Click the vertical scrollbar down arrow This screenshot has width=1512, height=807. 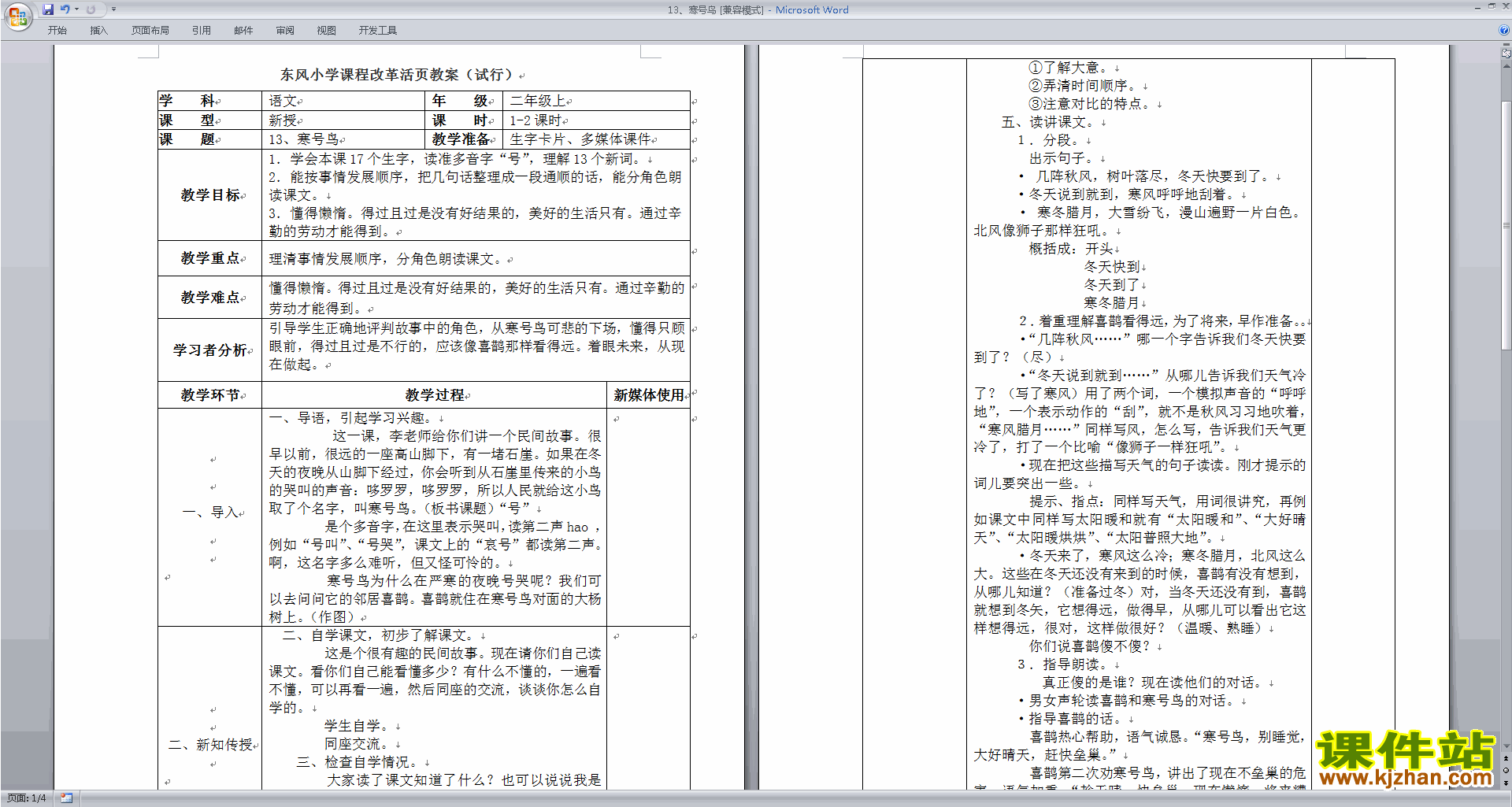1506,747
